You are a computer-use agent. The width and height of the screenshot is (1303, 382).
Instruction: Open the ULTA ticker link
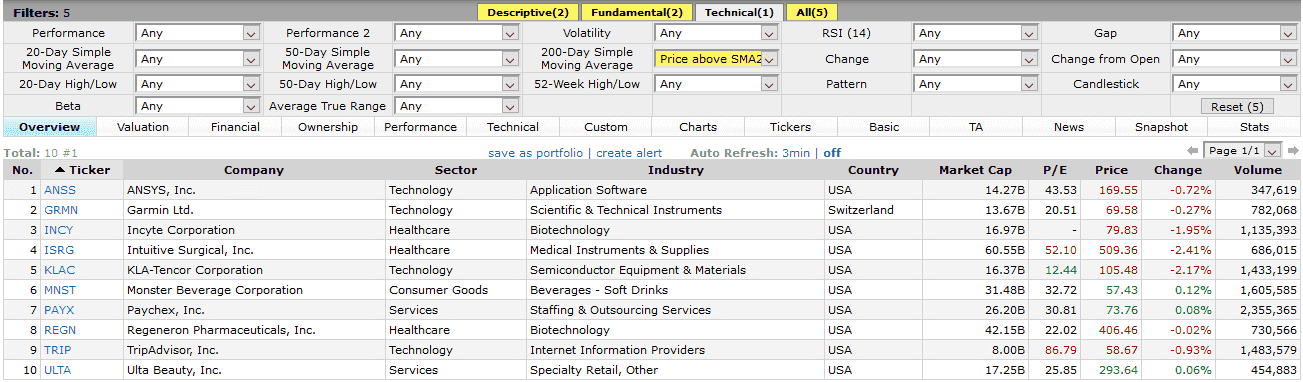pyautogui.click(x=58, y=370)
